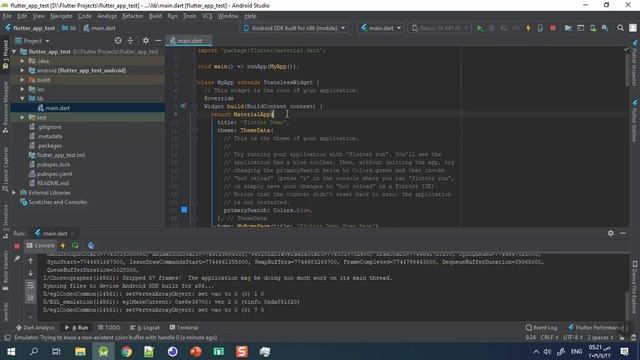Click Hot Restart green icon in Run panel
Screen dimensions: 640x360
tap(75, 246)
